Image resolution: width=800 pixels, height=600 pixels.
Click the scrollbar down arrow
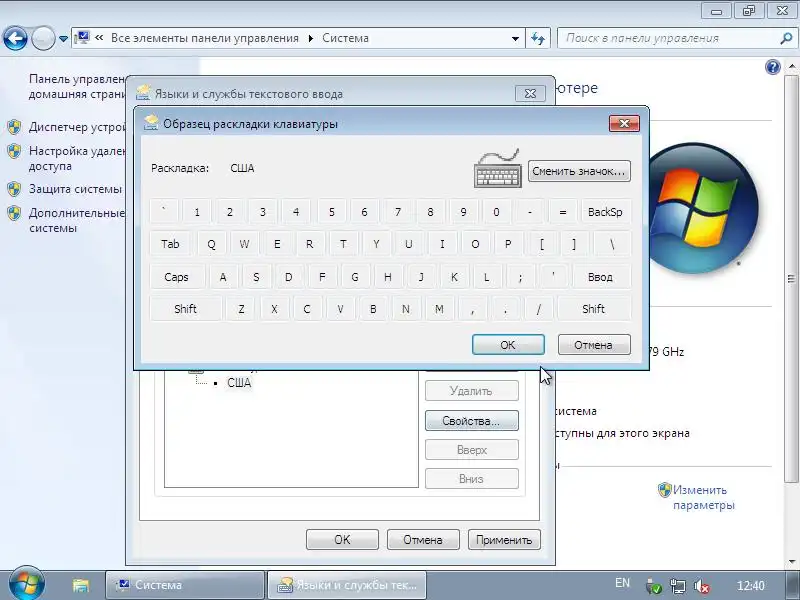(791, 562)
